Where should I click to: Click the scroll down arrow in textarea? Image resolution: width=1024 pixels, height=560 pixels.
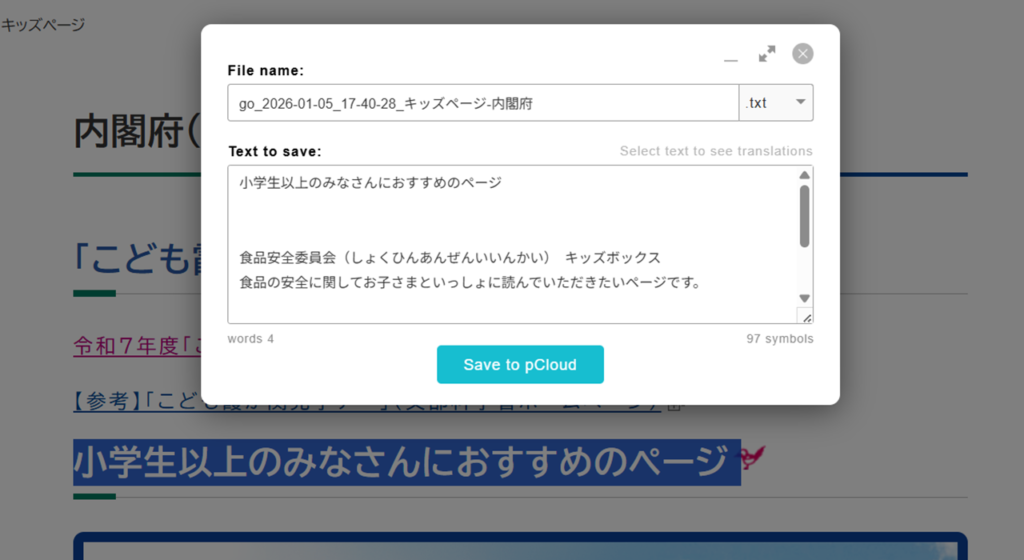[x=805, y=298]
